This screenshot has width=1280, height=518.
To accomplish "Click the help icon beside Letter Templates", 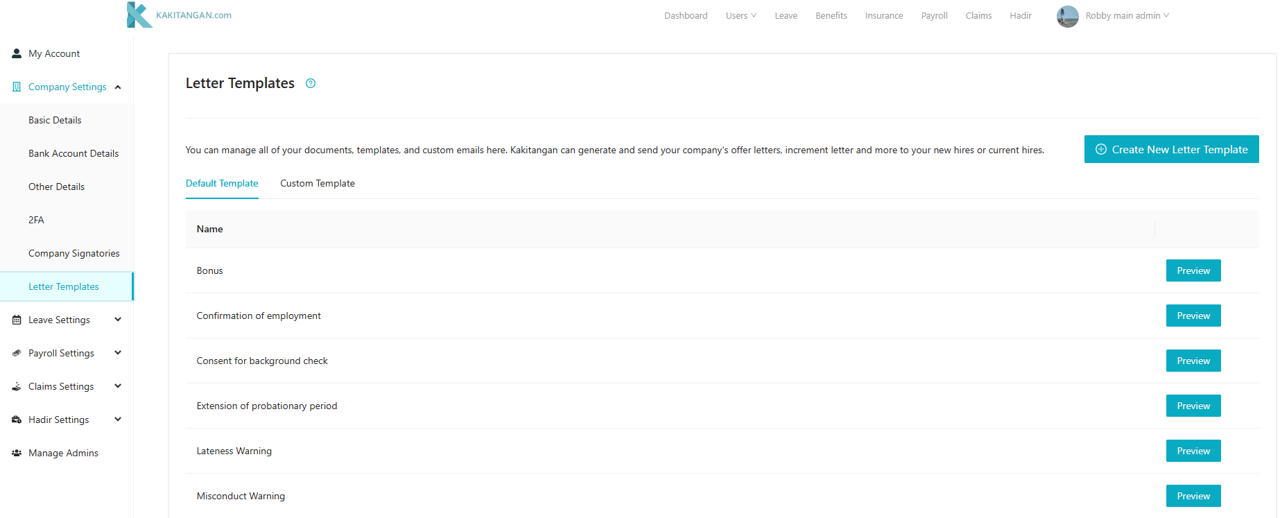I will 311,84.
